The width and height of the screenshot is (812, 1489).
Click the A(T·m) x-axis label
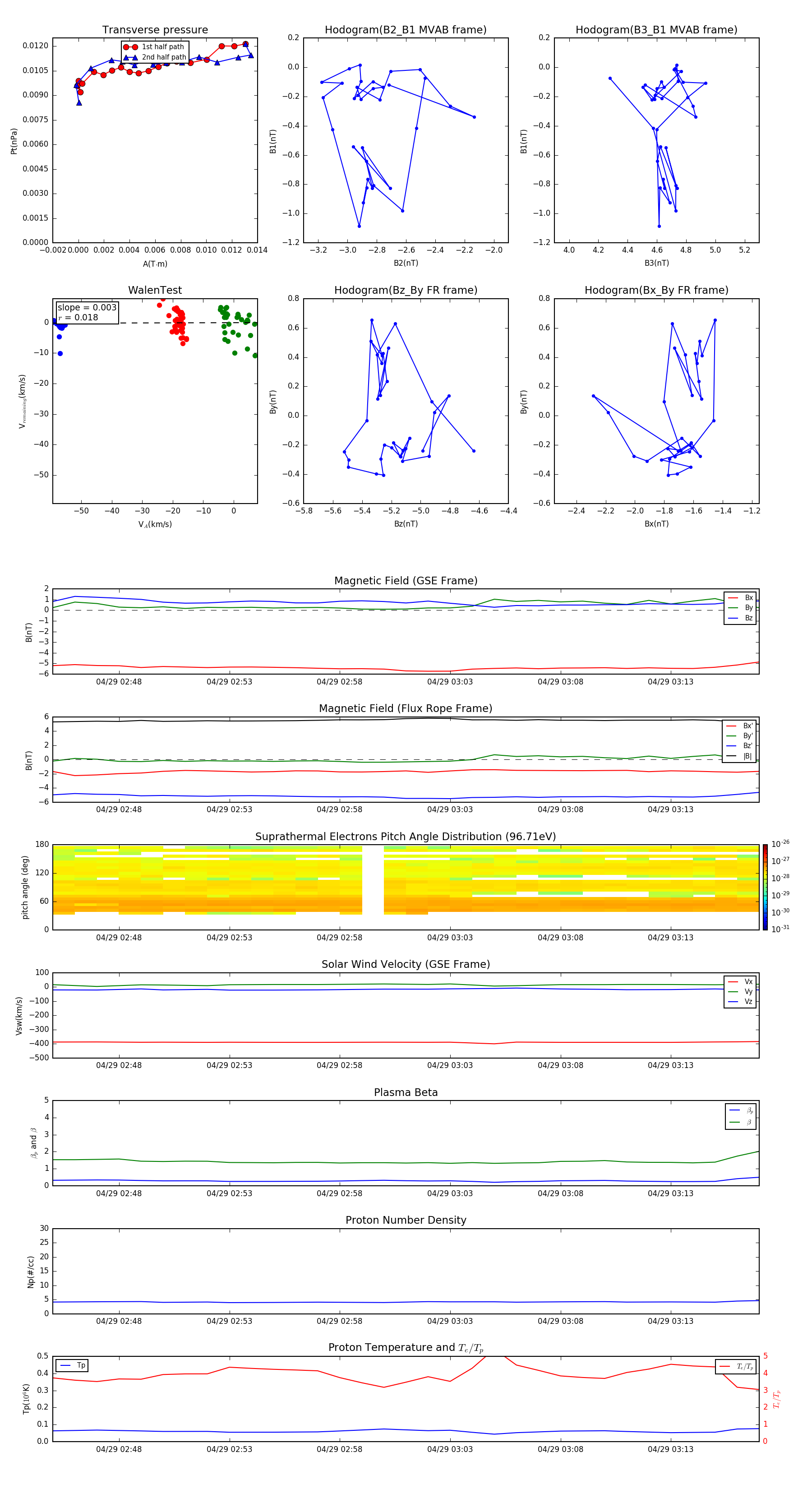pyautogui.click(x=155, y=264)
